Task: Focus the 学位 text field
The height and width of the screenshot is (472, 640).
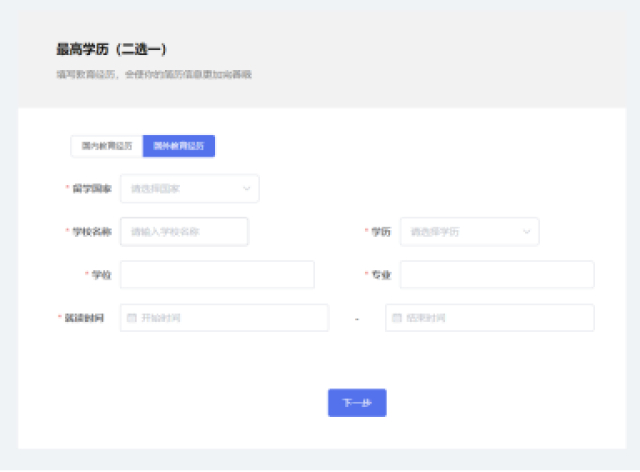Action: coord(217,275)
